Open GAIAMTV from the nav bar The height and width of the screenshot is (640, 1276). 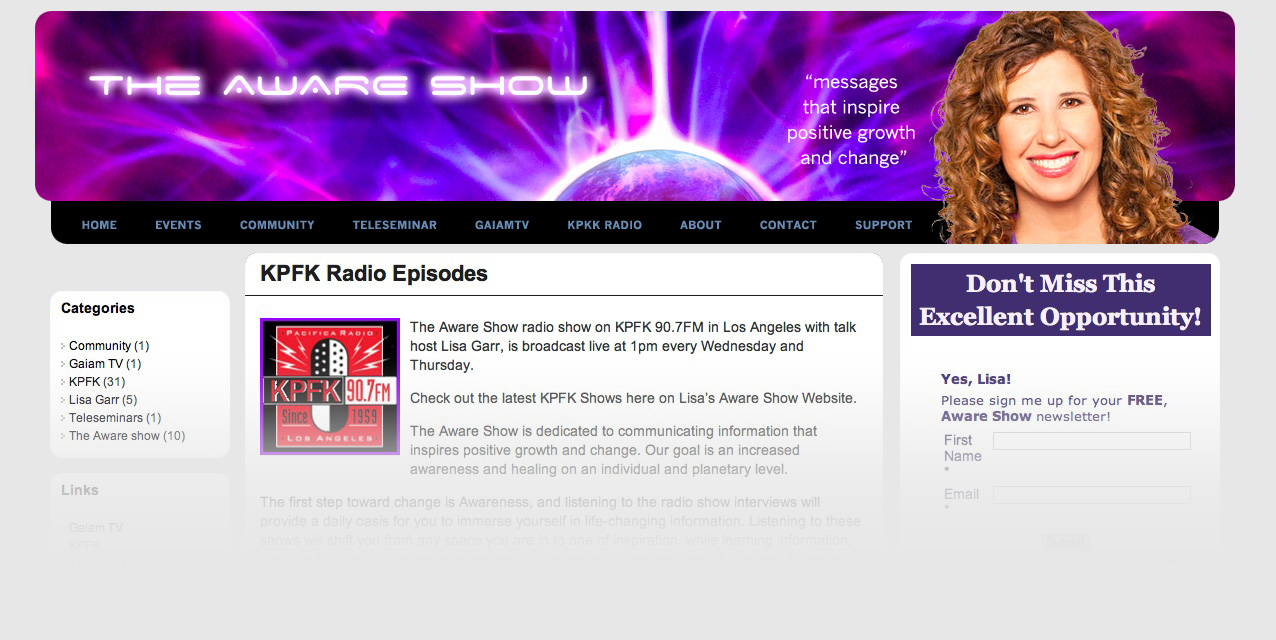pos(502,225)
